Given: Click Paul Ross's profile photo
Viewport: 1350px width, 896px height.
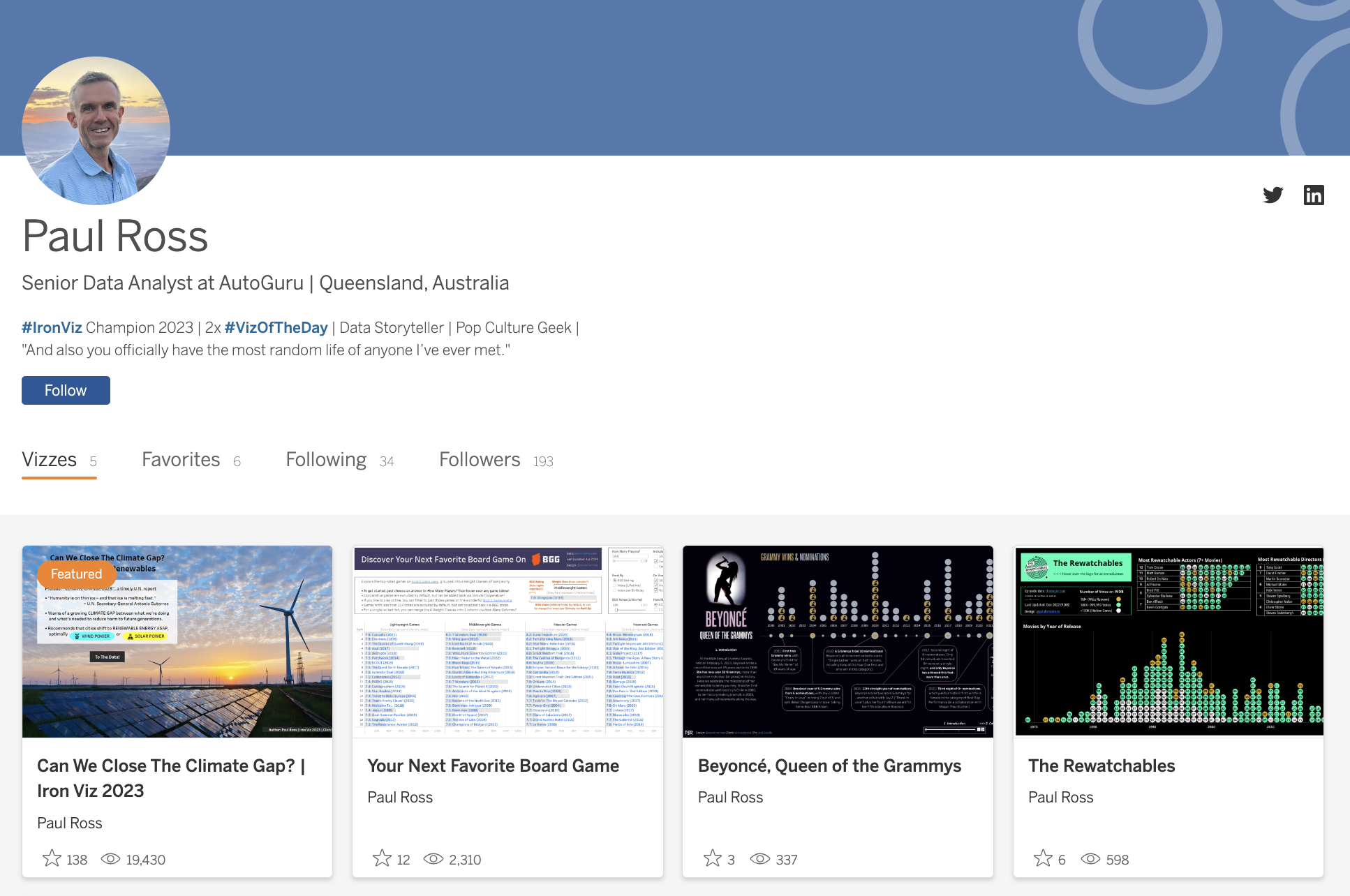Looking at the screenshot, I should 96,130.
